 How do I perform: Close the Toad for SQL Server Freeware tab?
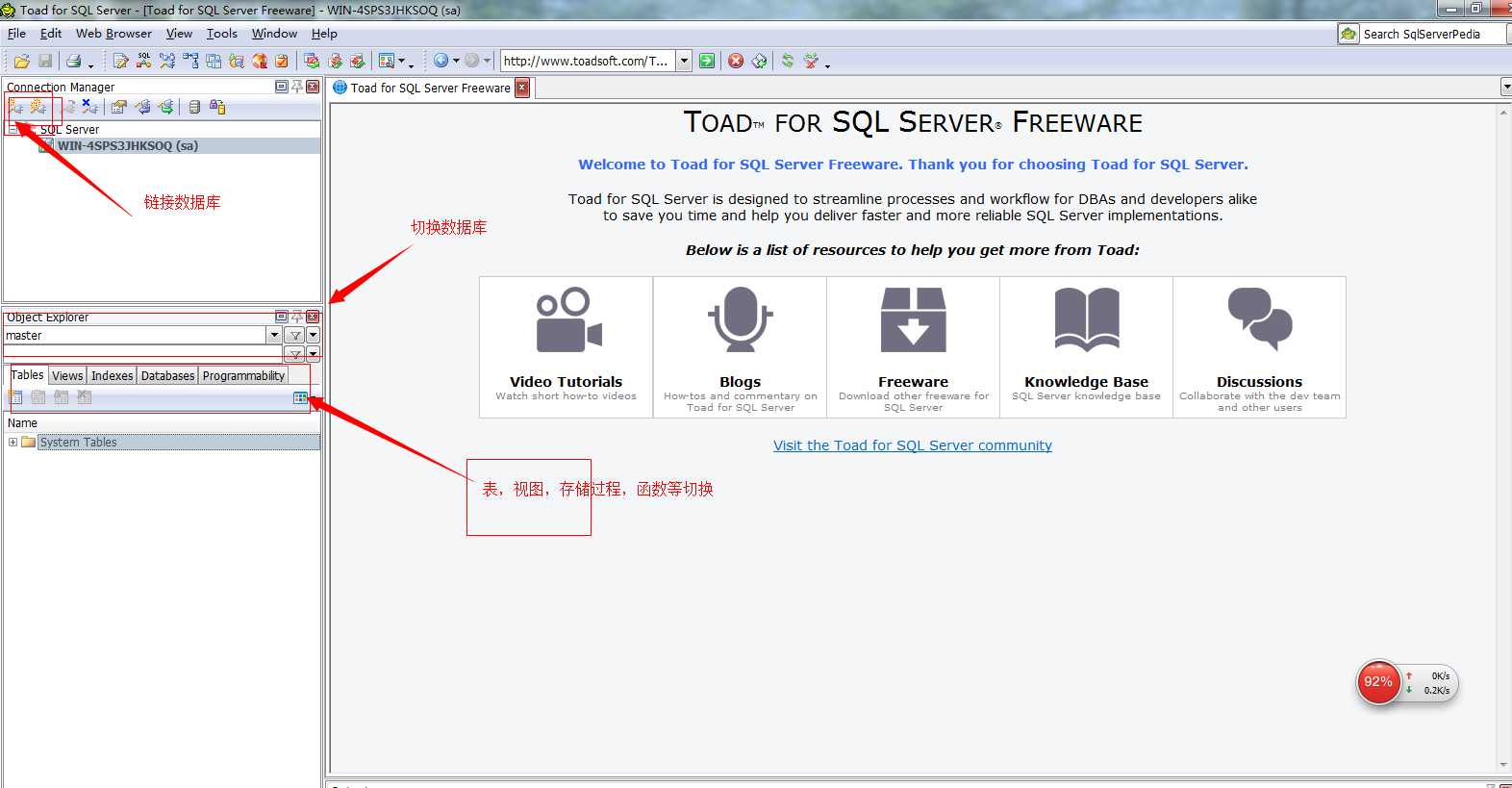coord(522,88)
